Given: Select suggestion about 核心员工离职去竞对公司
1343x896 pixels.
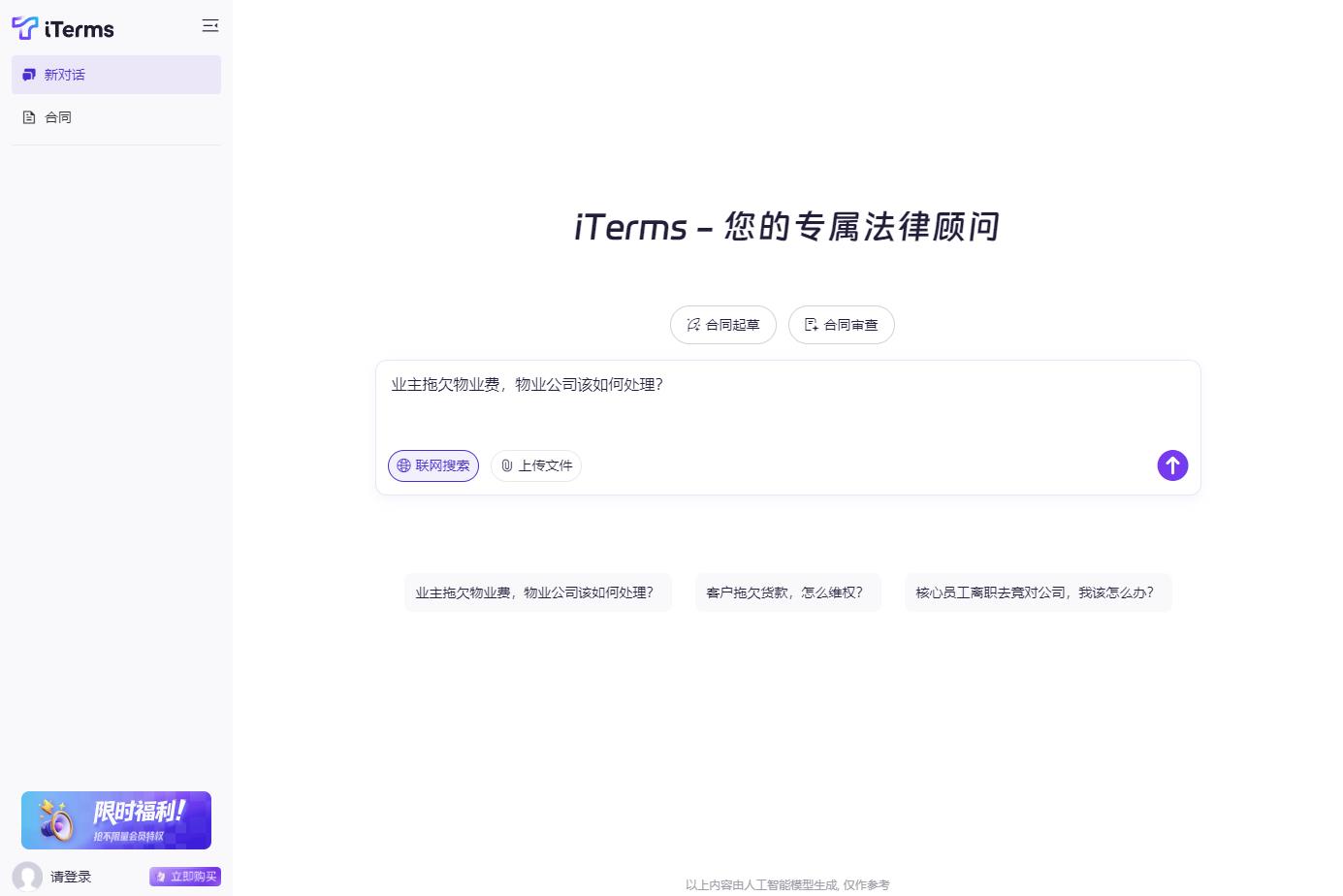Looking at the screenshot, I should (1038, 592).
